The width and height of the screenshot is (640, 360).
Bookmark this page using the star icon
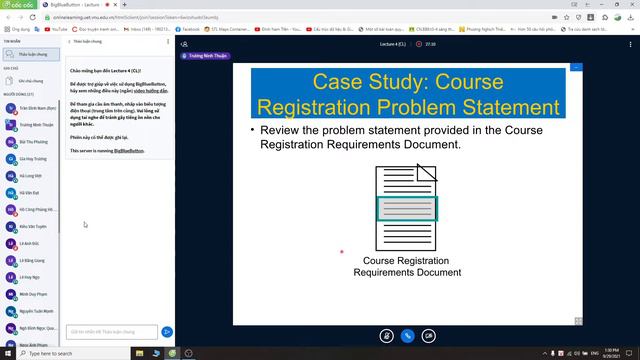click(x=567, y=18)
